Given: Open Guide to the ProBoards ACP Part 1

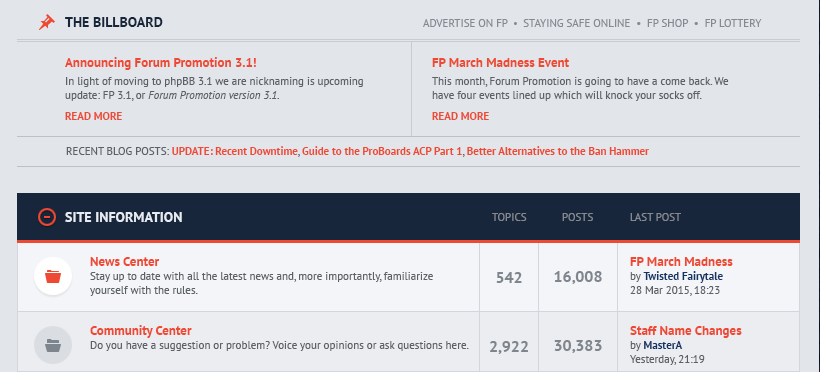Looking at the screenshot, I should pos(382,151).
